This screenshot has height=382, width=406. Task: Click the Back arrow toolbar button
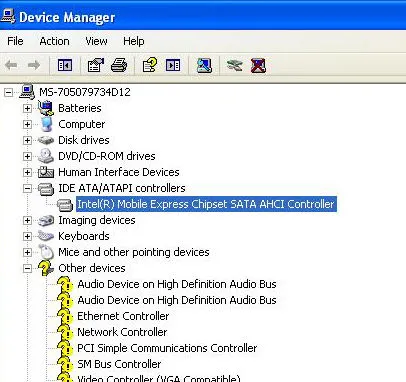tap(12, 65)
